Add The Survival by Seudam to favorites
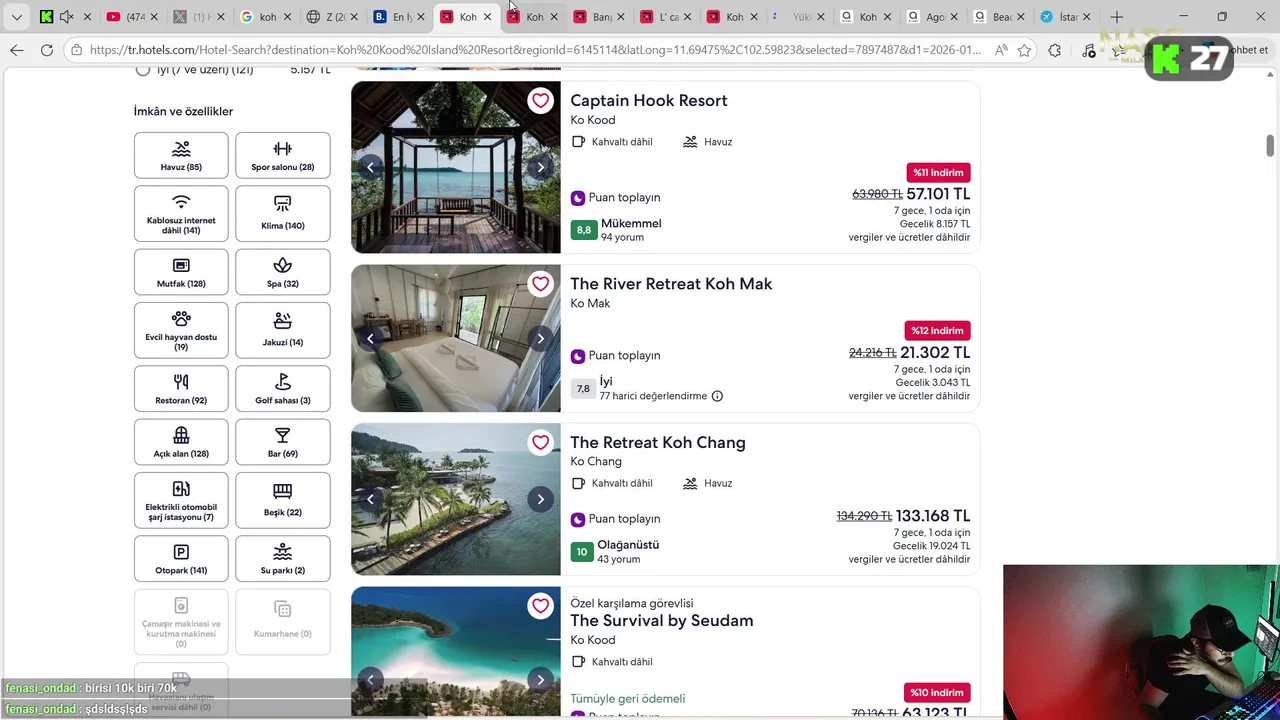The image size is (1280, 720). click(540, 606)
